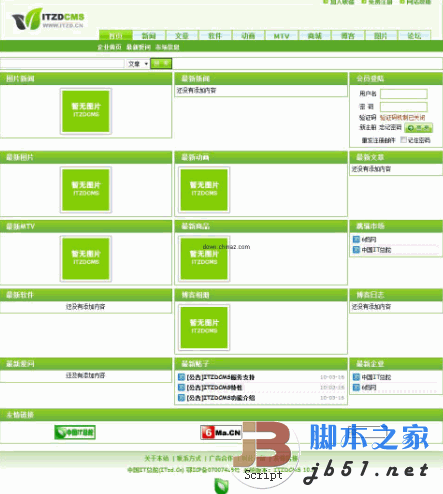
Task: Click icon beside ITZDCMS服务支持 post
Action: click(181, 377)
